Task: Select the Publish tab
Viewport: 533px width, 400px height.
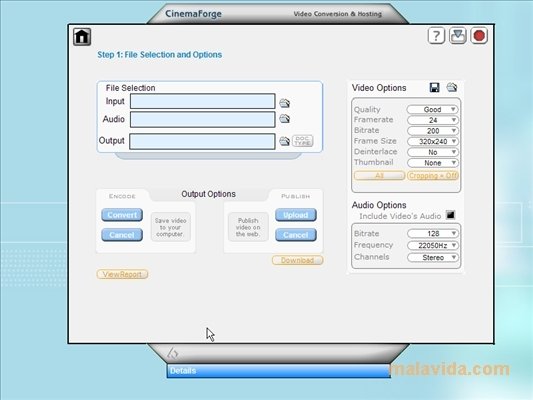Action: pyautogui.click(x=295, y=196)
